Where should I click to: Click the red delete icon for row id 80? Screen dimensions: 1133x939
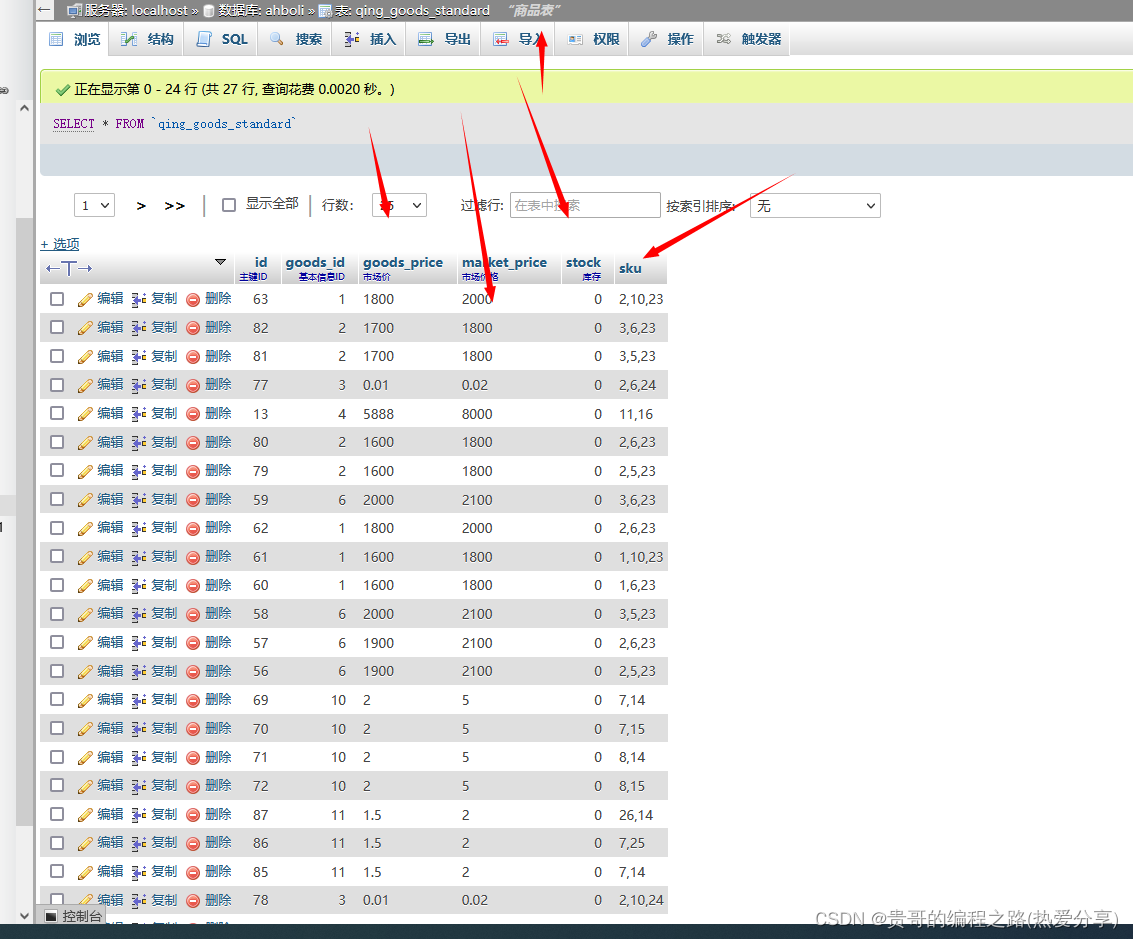(x=193, y=442)
